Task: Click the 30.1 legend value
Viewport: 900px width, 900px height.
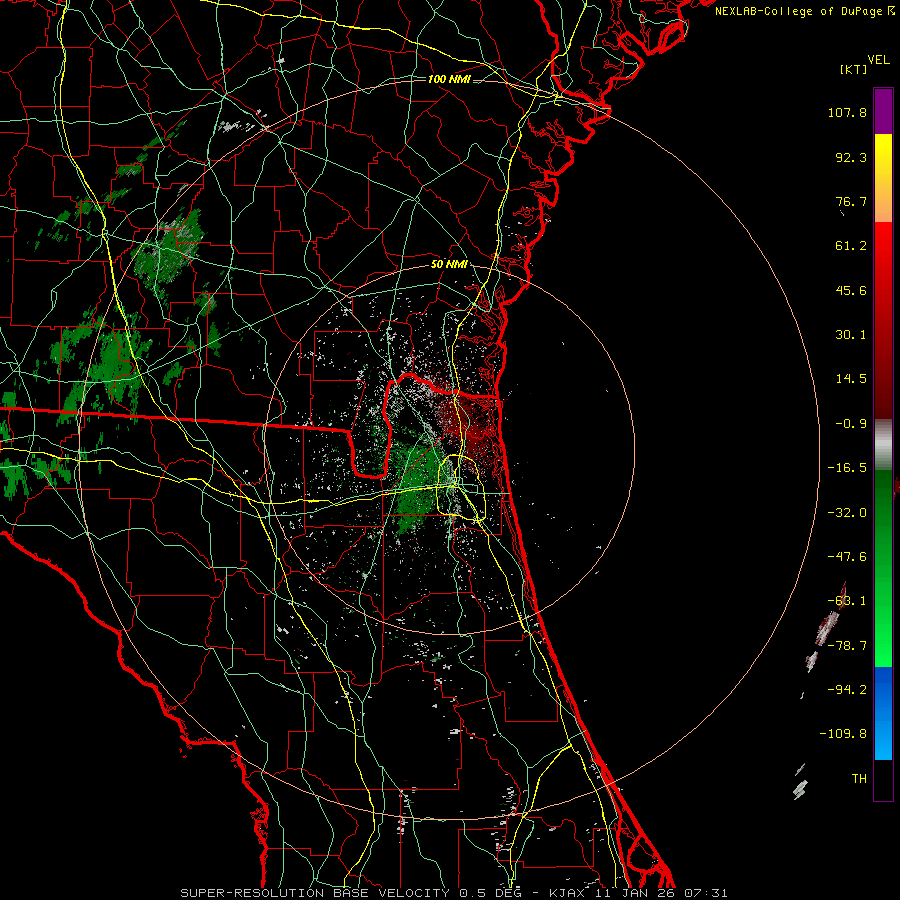Action: (x=851, y=335)
